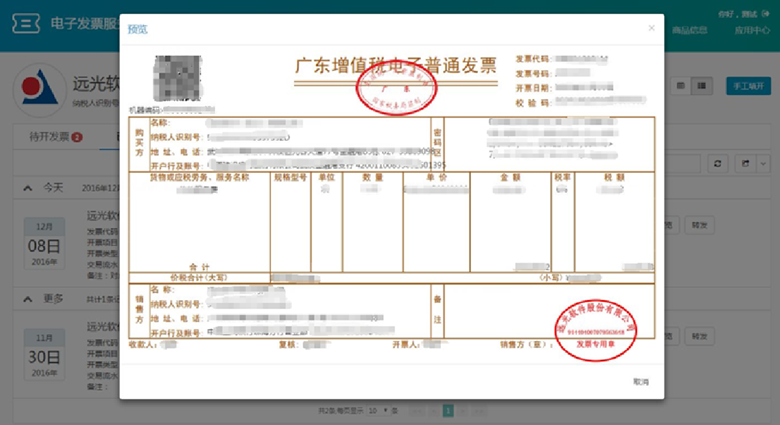Viewport: 780px width, 425px height.
Task: Click the 远光 company logo avatar
Action: [36, 89]
